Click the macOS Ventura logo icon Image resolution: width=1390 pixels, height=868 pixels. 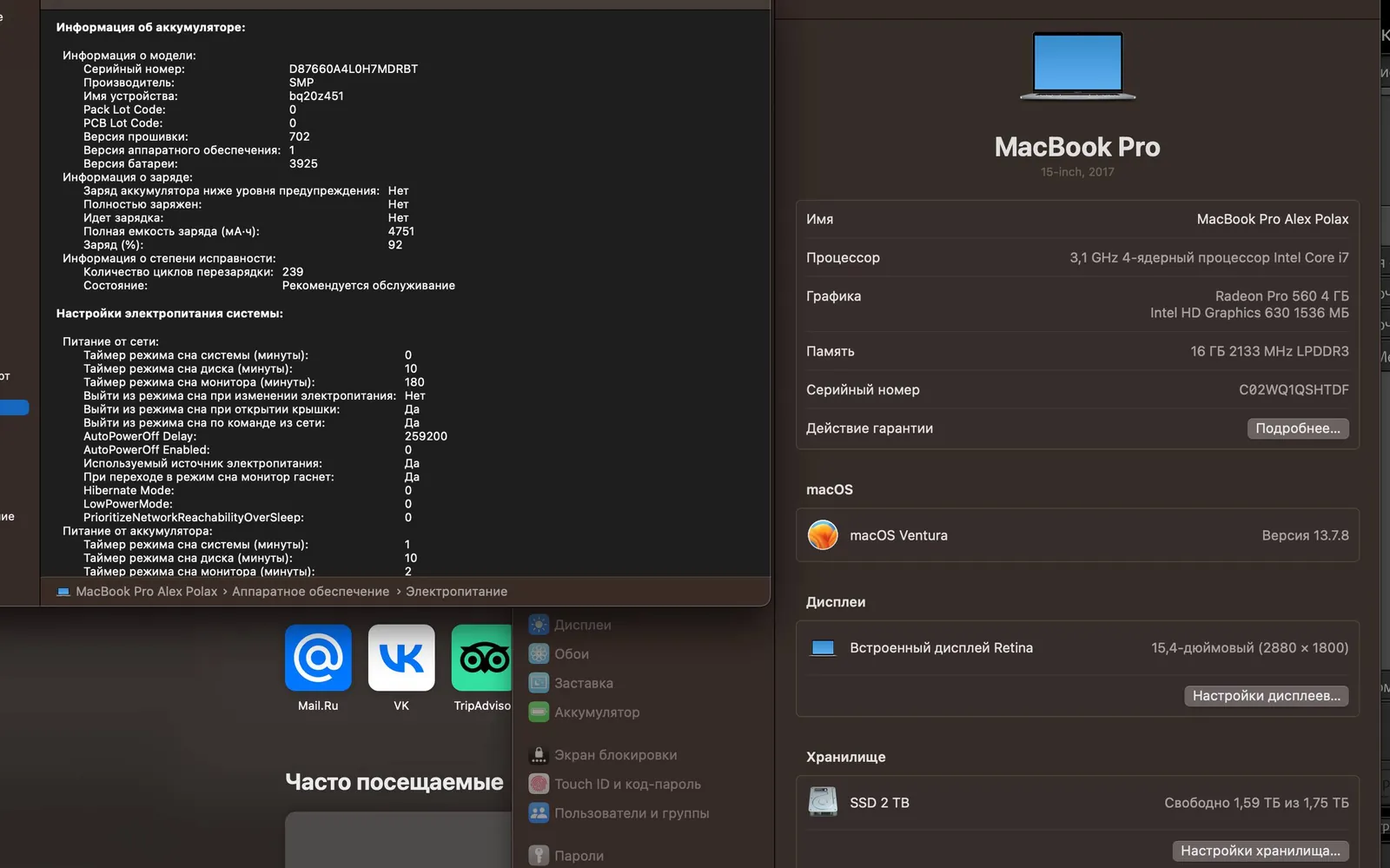pyautogui.click(x=823, y=535)
